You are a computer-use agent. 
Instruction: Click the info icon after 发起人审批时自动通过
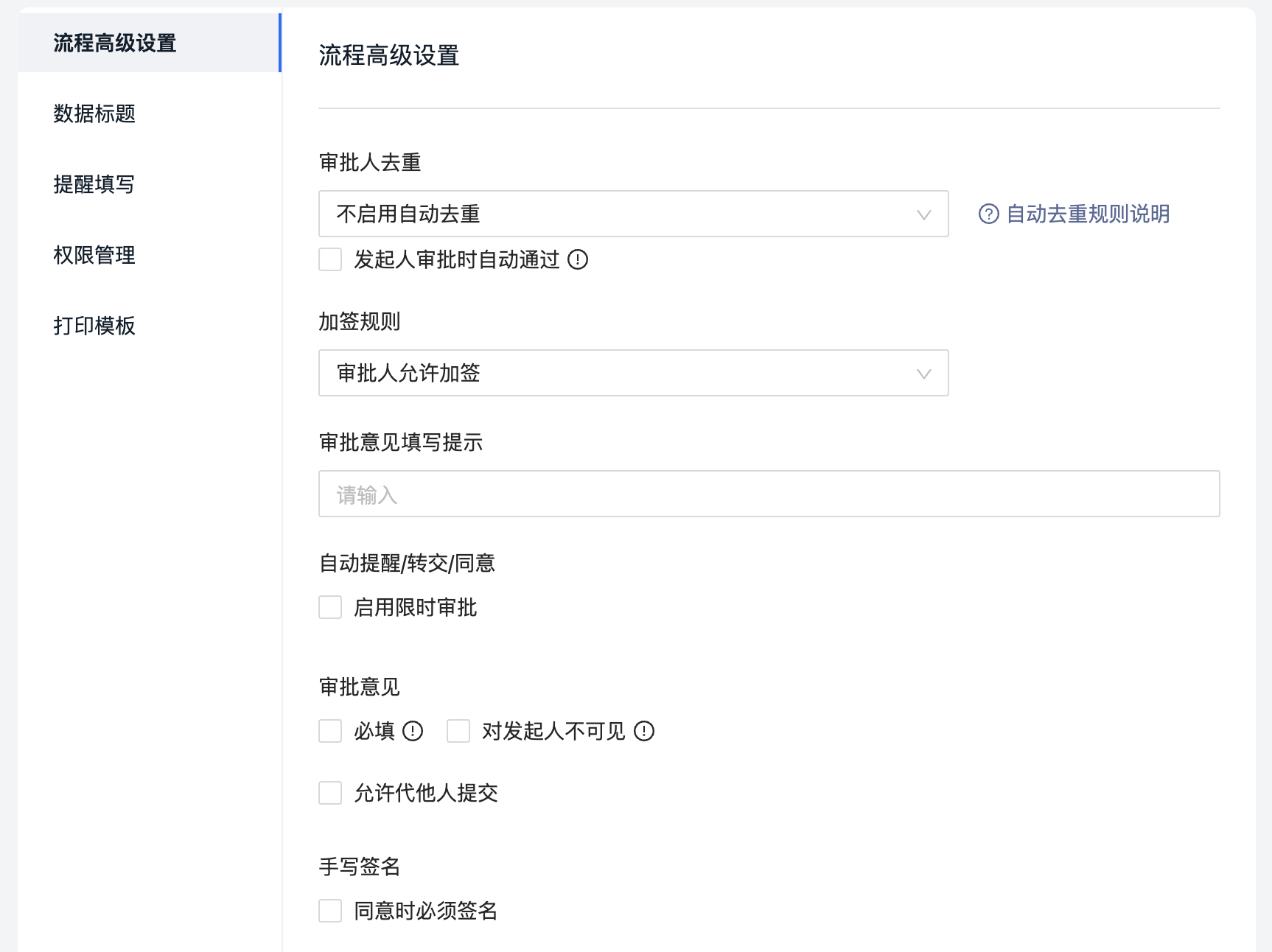pyautogui.click(x=579, y=260)
